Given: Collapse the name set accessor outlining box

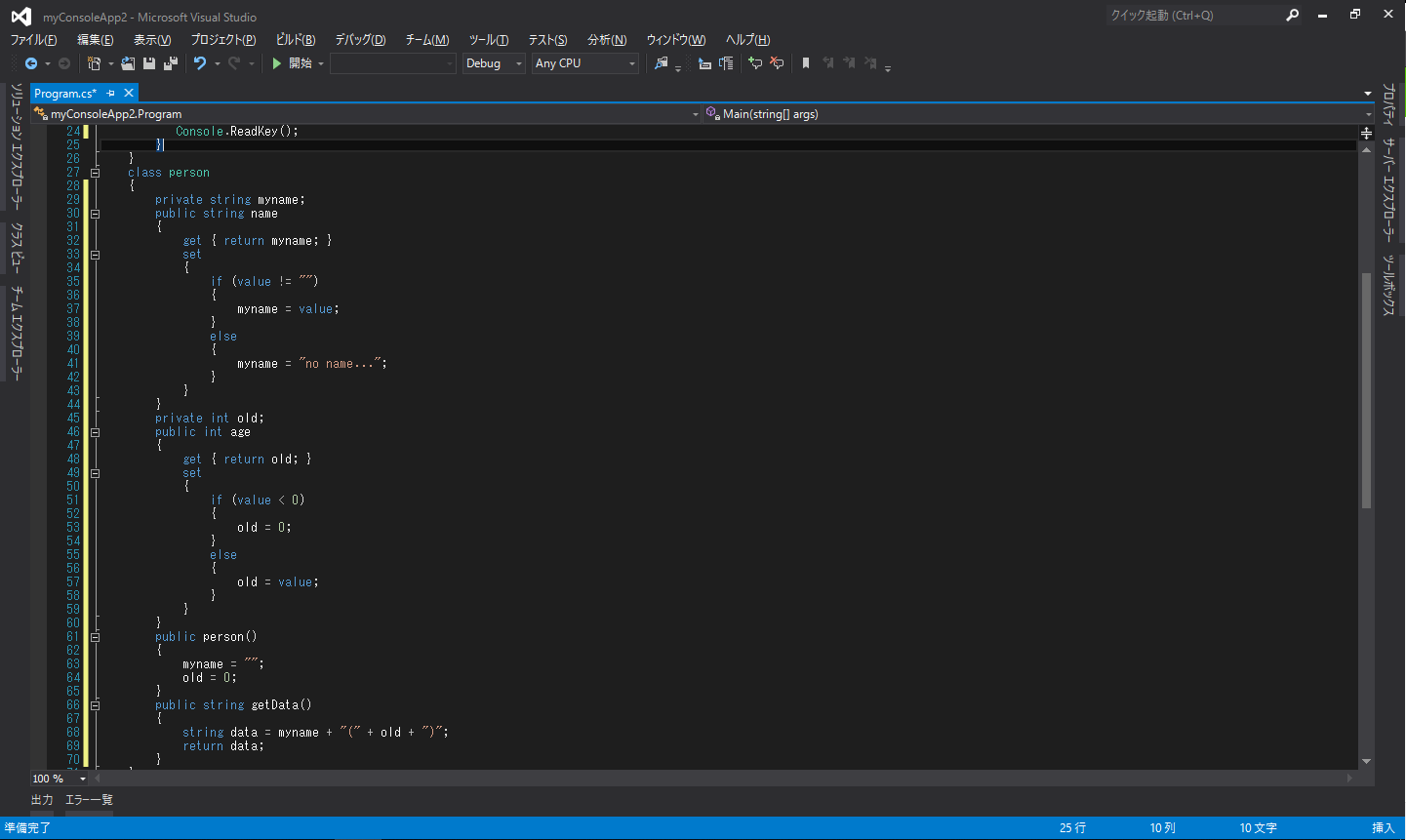Looking at the screenshot, I should [96, 255].
